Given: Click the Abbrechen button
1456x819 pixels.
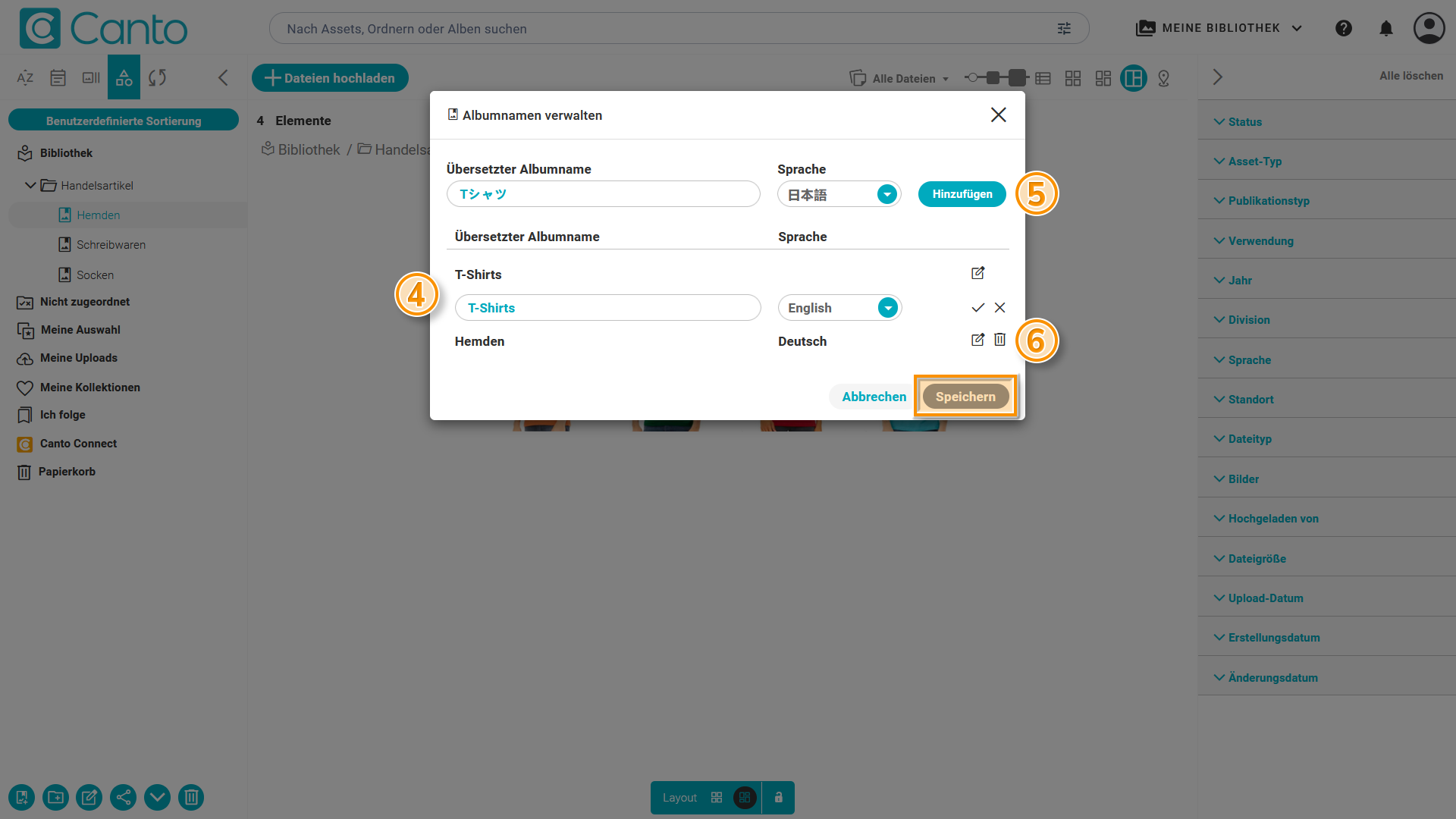Looking at the screenshot, I should 874,397.
